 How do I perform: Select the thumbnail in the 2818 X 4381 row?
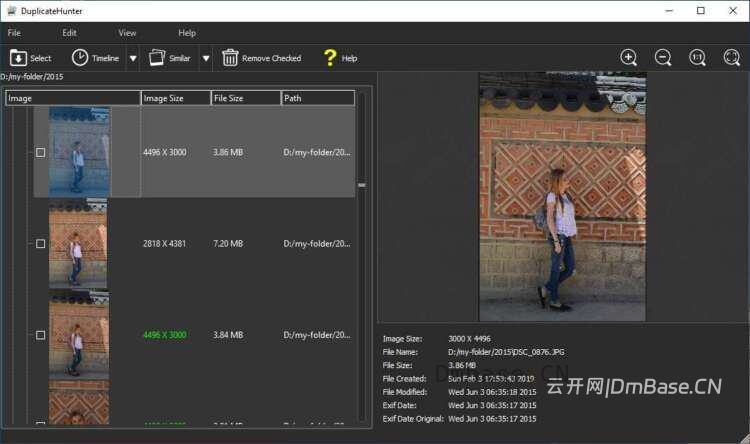(78, 244)
